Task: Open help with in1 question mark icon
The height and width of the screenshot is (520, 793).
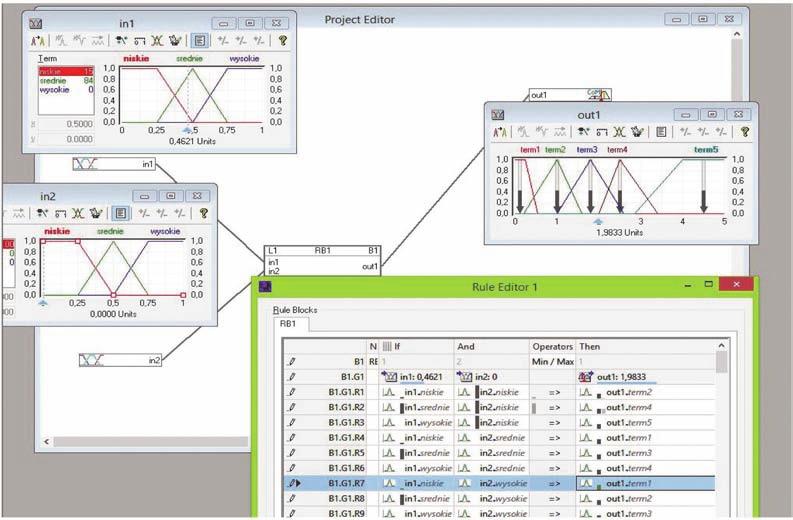Action: 282,40
